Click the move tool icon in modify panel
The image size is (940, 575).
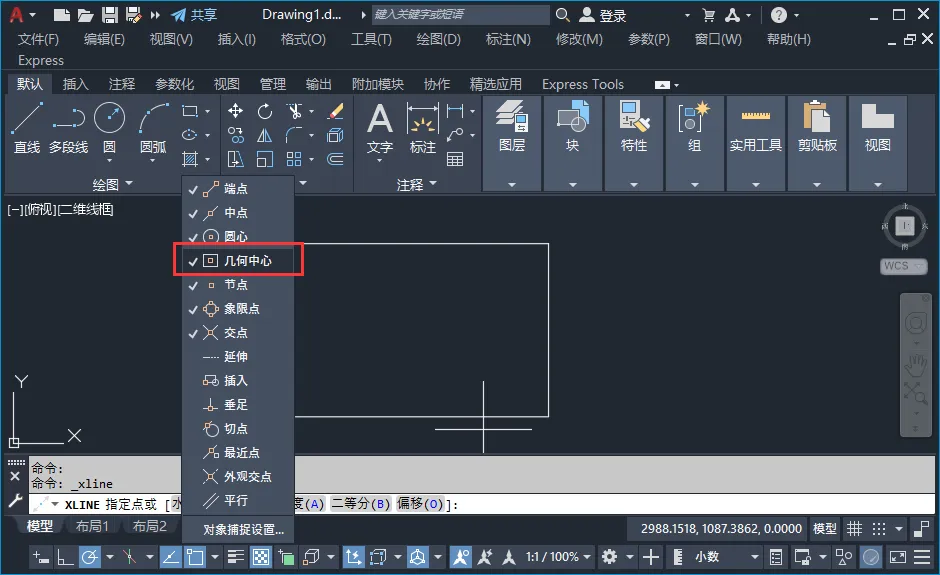[x=235, y=111]
